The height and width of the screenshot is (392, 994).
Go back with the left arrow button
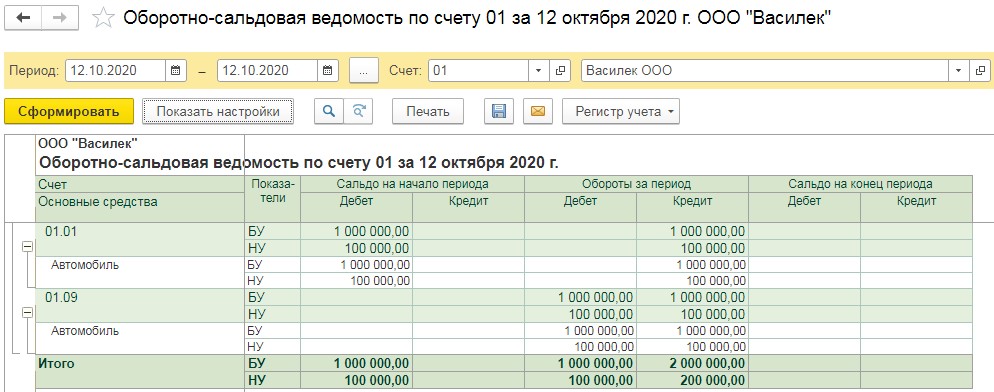coord(24,18)
